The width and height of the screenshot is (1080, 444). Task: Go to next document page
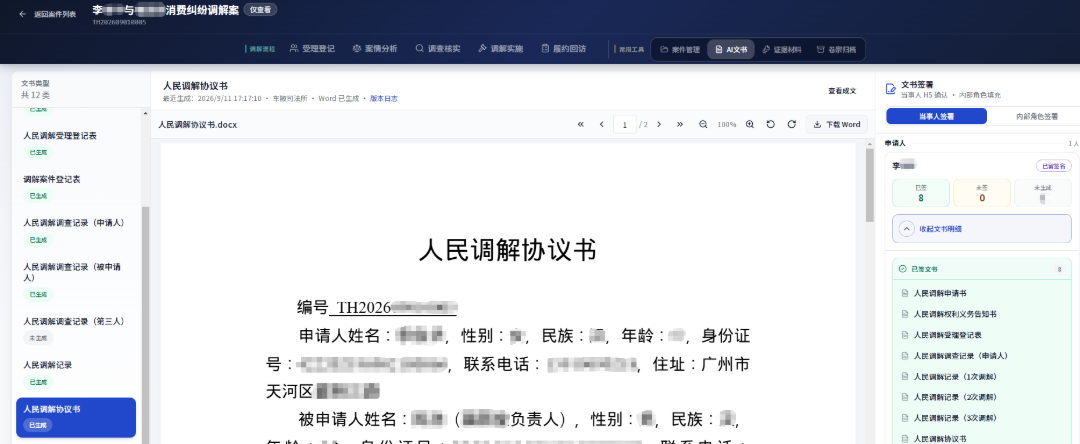click(x=659, y=125)
